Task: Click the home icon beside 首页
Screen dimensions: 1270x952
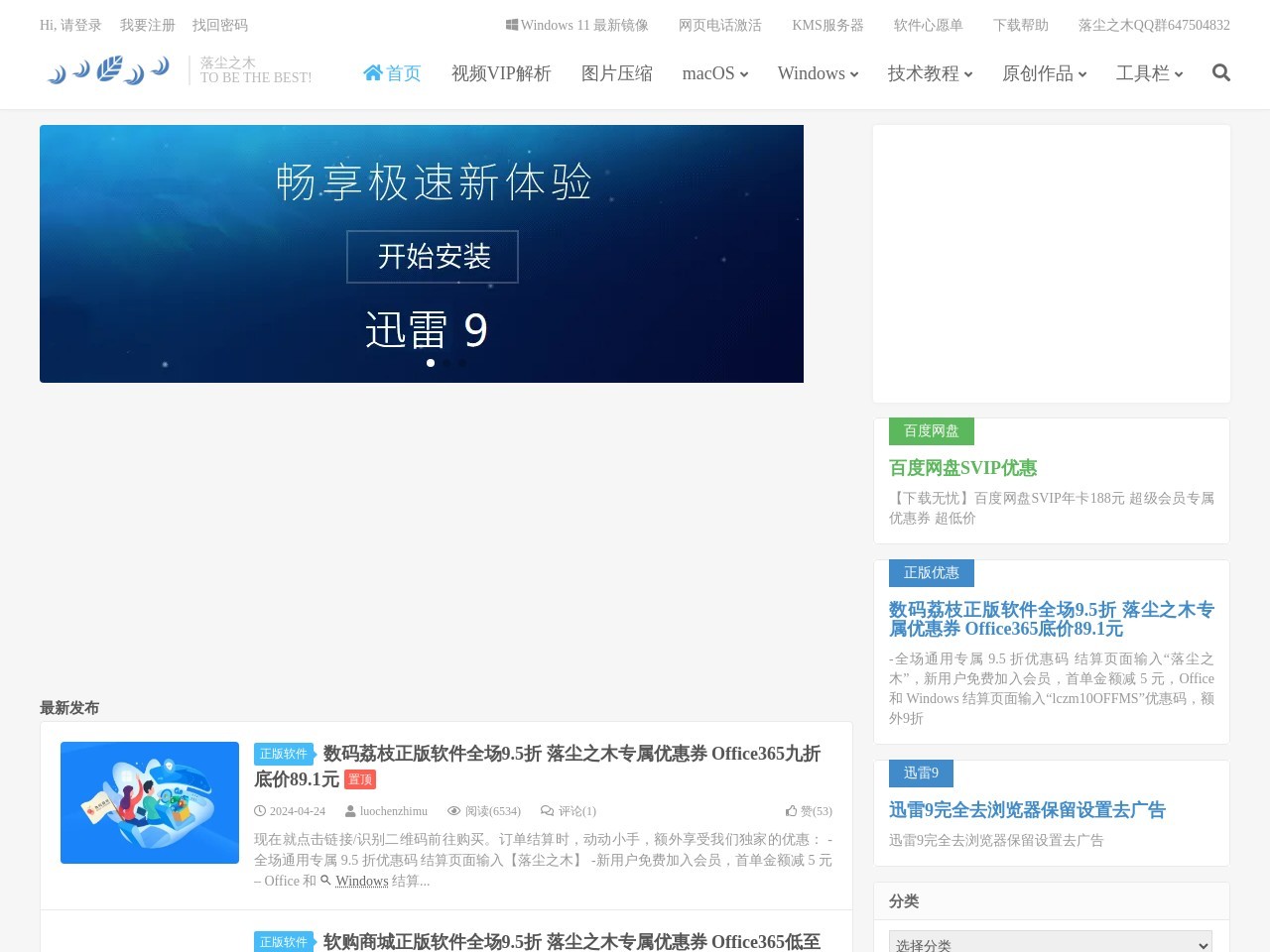Action: 373,72
